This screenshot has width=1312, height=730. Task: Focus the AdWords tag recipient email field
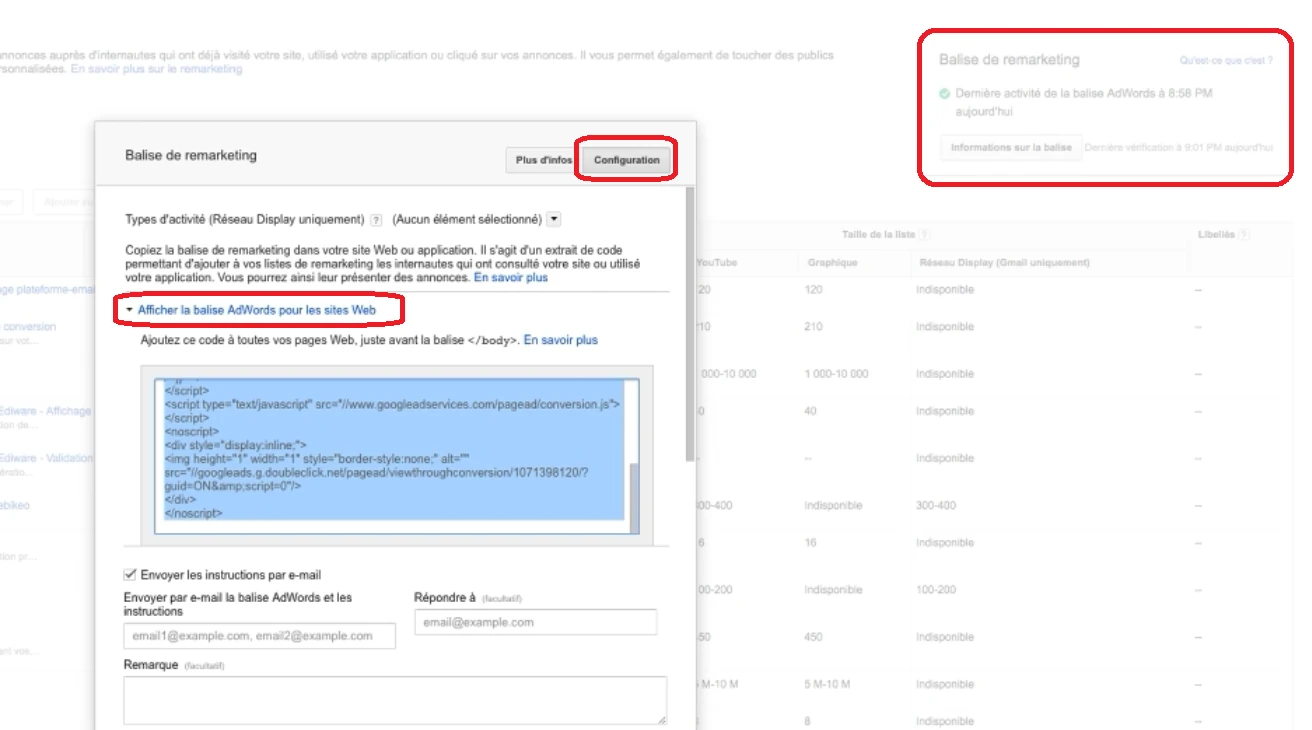pyautogui.click(x=259, y=636)
